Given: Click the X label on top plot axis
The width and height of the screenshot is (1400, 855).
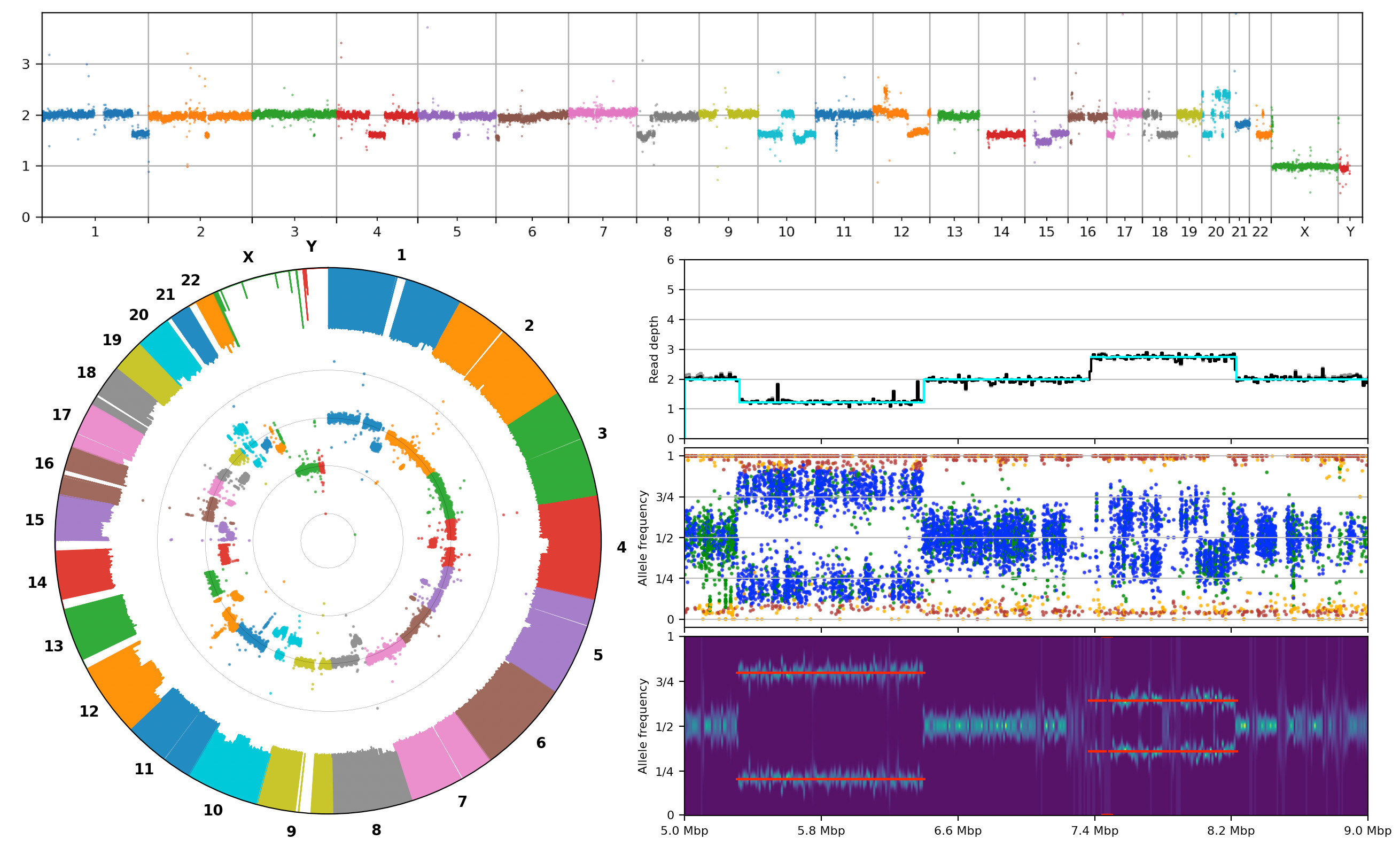Looking at the screenshot, I should (1304, 232).
